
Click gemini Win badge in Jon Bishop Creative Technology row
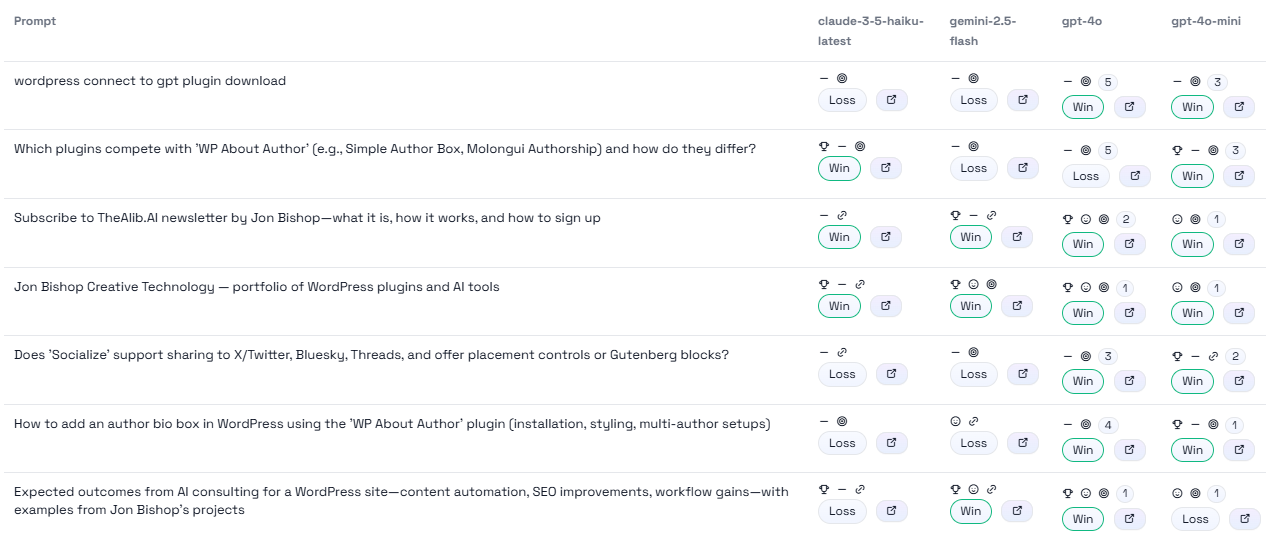coord(971,306)
